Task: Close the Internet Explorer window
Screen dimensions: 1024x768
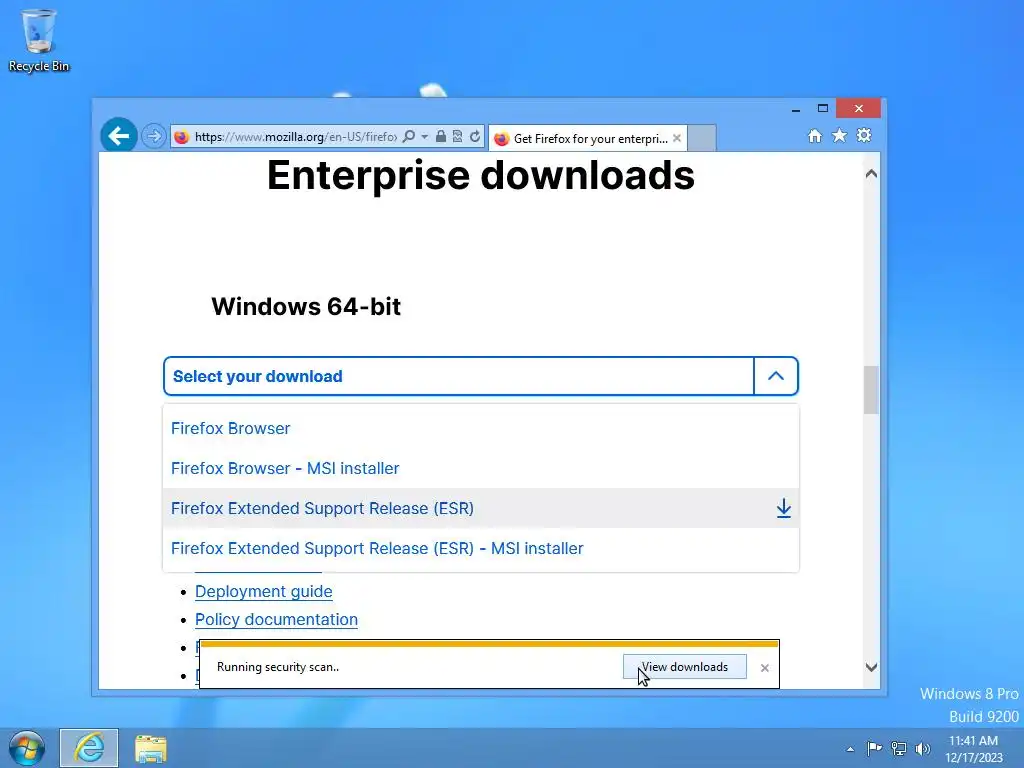Action: click(859, 108)
